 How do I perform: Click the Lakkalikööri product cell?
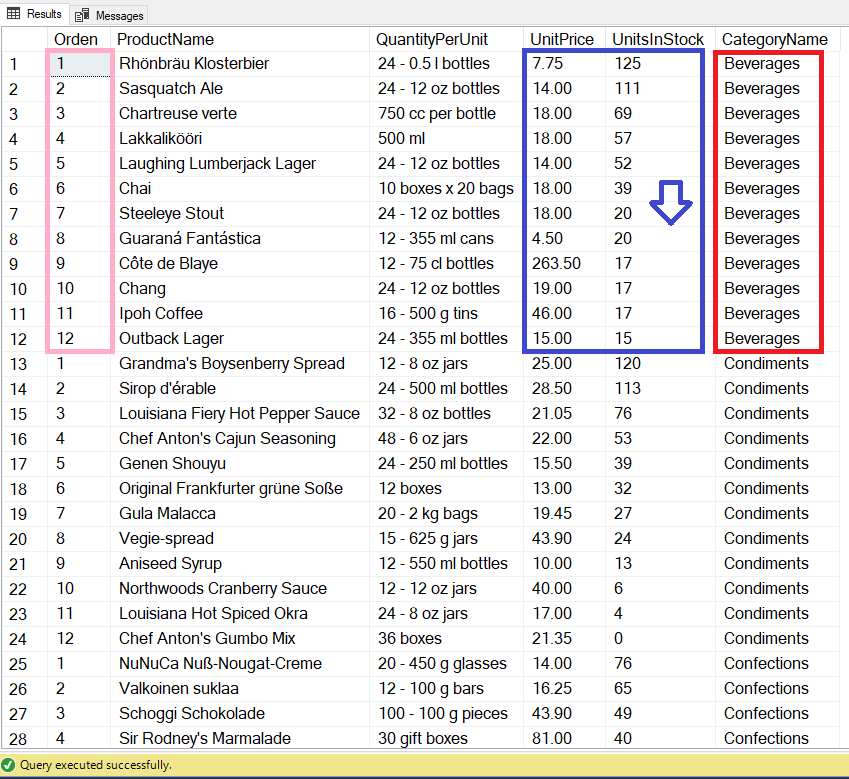(x=240, y=139)
